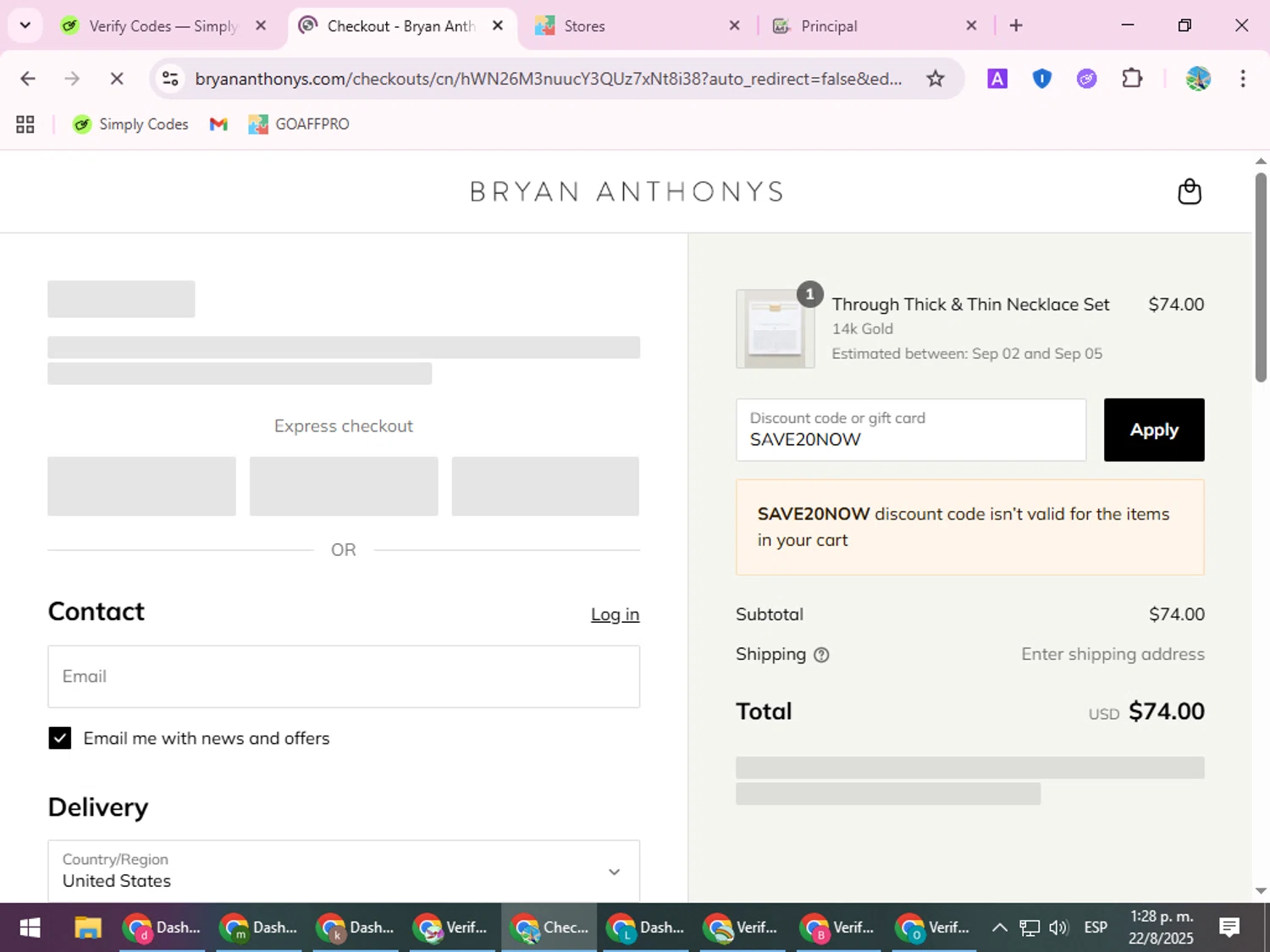The width and height of the screenshot is (1270, 952).
Task: Click the Log in link
Action: [x=615, y=614]
